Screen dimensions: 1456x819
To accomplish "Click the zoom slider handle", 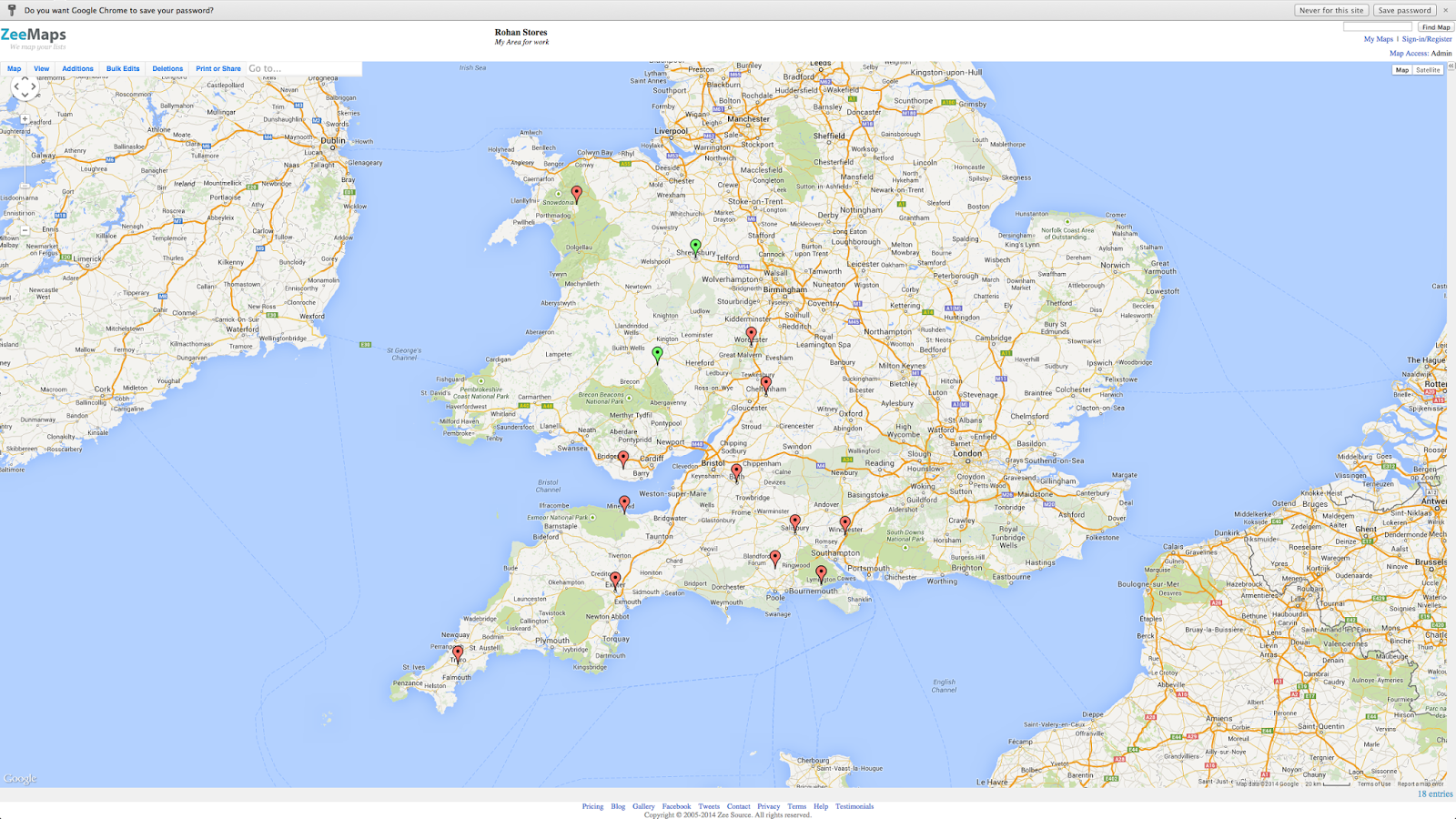I will (x=25, y=186).
